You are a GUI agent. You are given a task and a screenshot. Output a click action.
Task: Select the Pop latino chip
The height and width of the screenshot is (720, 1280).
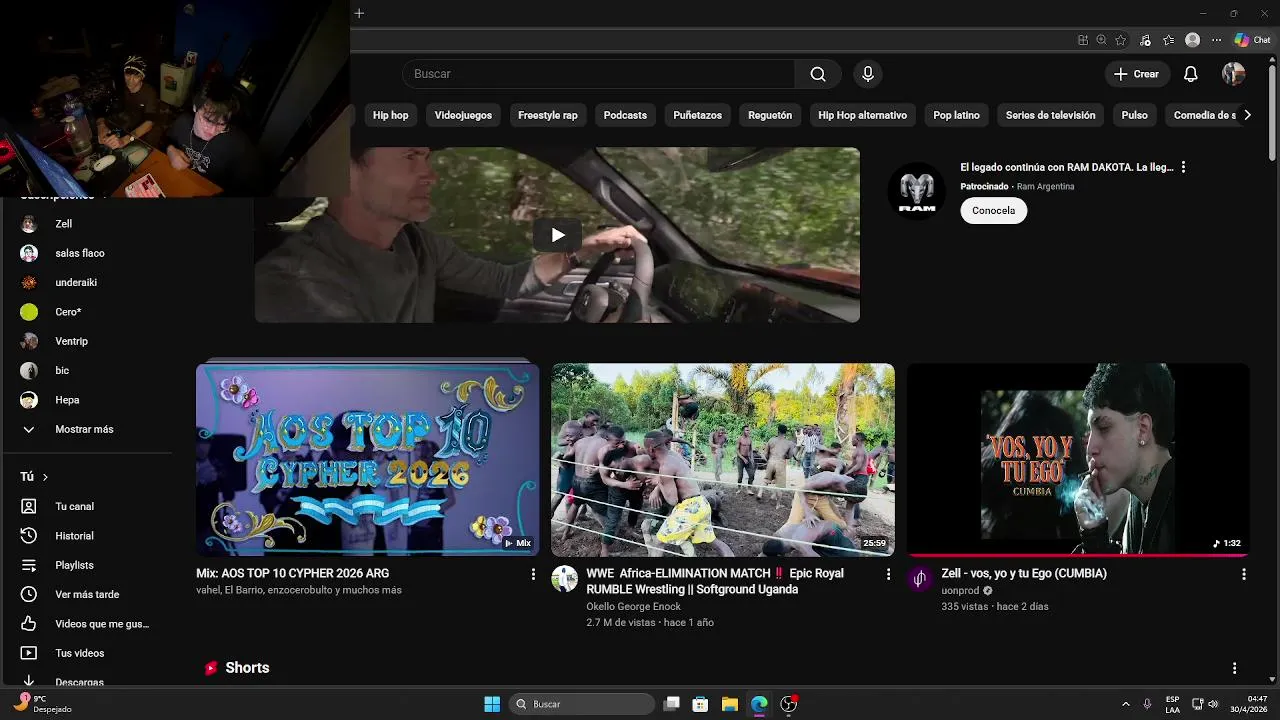click(956, 115)
